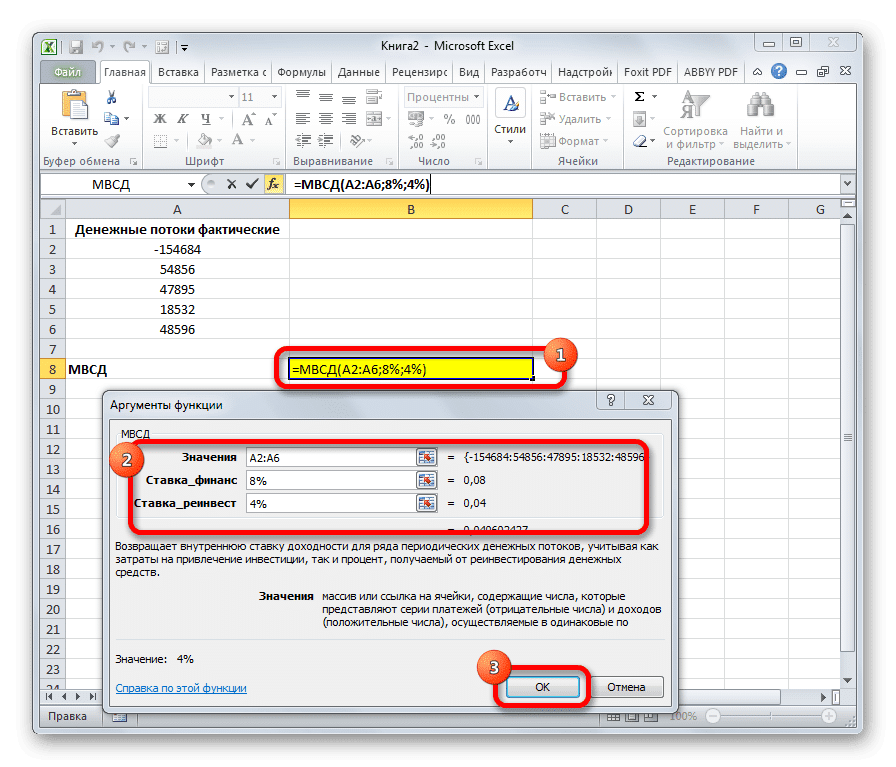Open the Файл tab

coord(68,72)
